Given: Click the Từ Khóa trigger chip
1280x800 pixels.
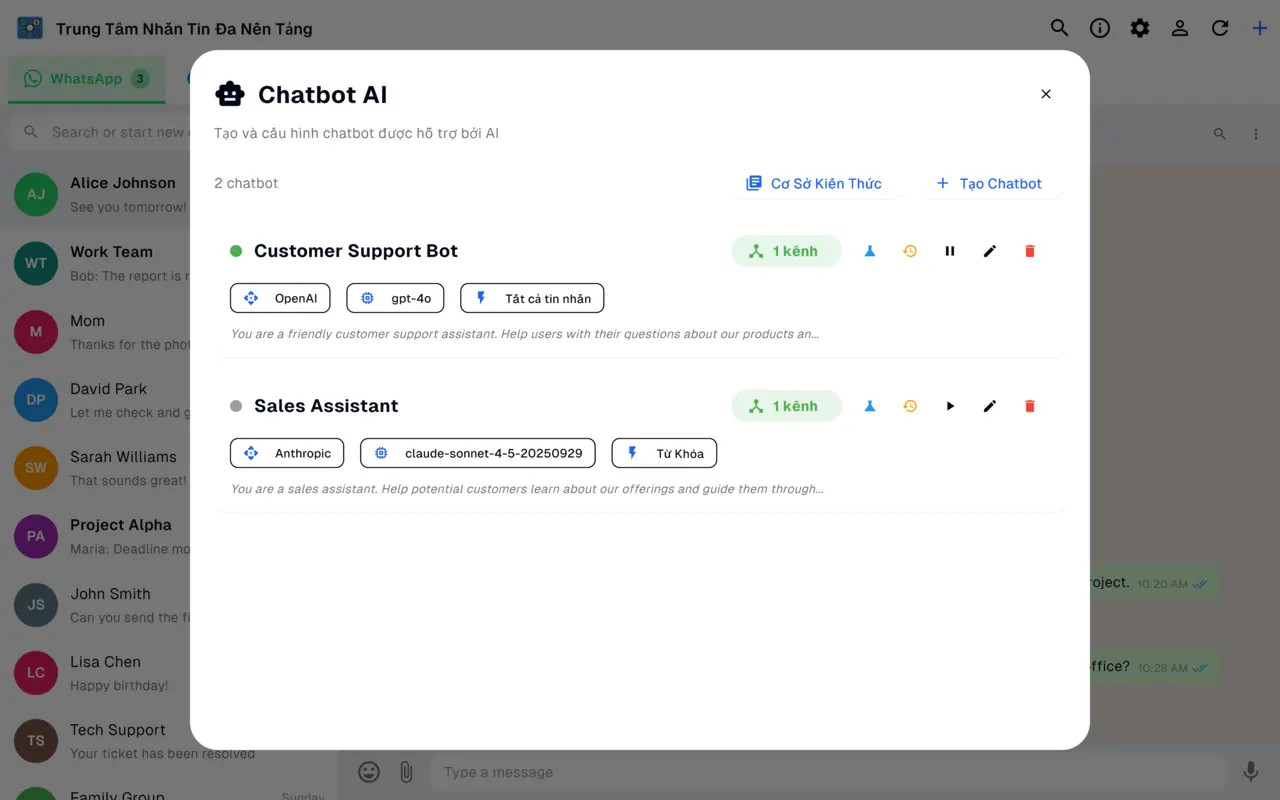Looking at the screenshot, I should tap(664, 453).
